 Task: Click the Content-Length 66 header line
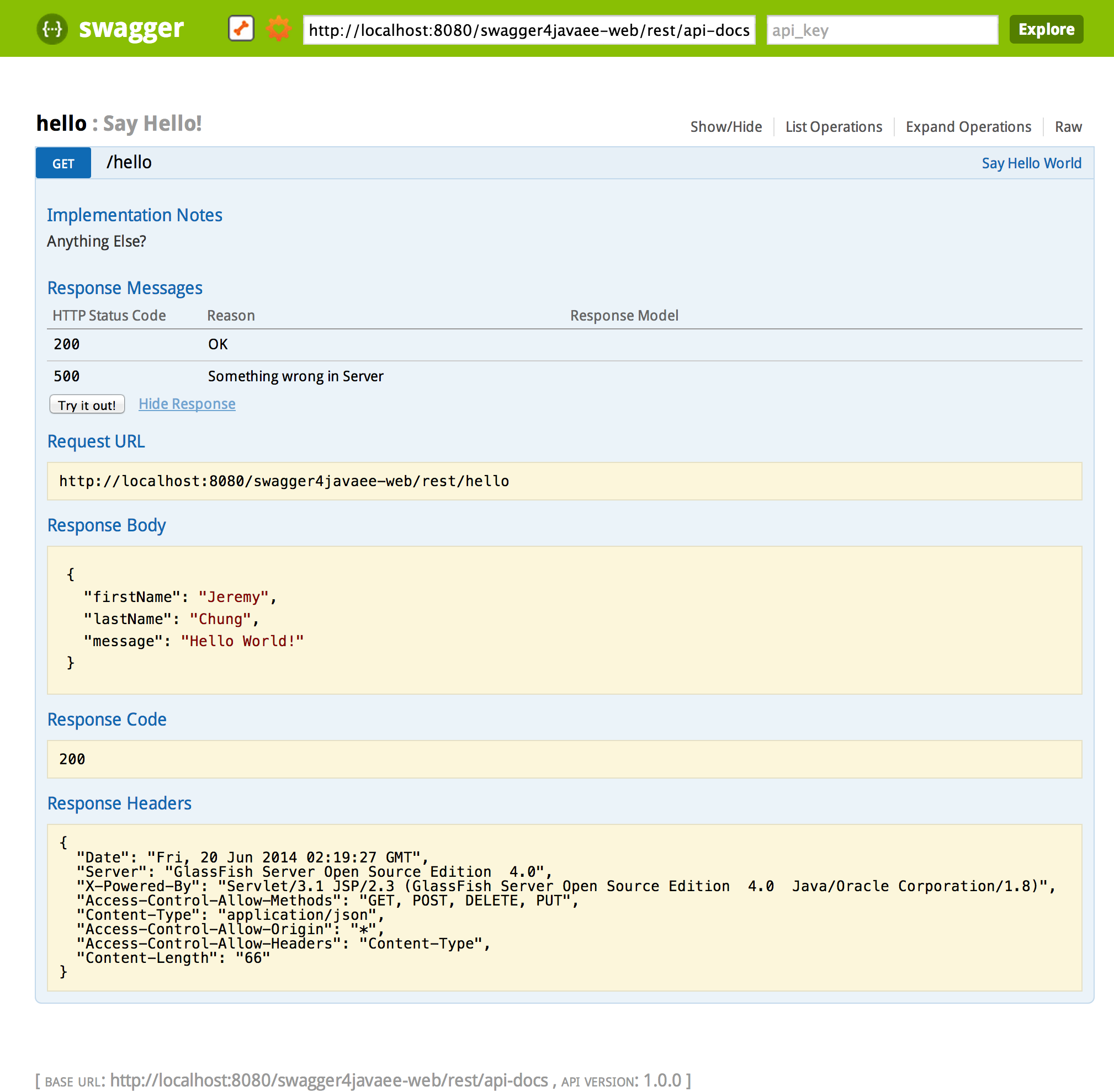173,958
